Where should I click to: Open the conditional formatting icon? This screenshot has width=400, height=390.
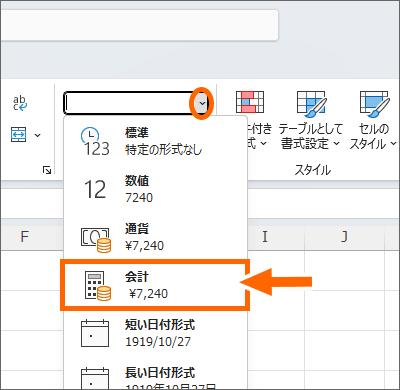(x=250, y=102)
